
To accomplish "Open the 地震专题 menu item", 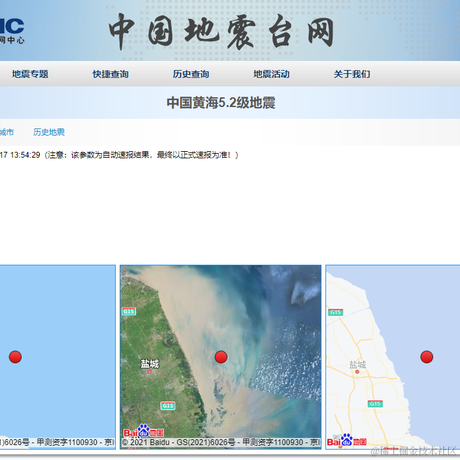I will (x=30, y=74).
